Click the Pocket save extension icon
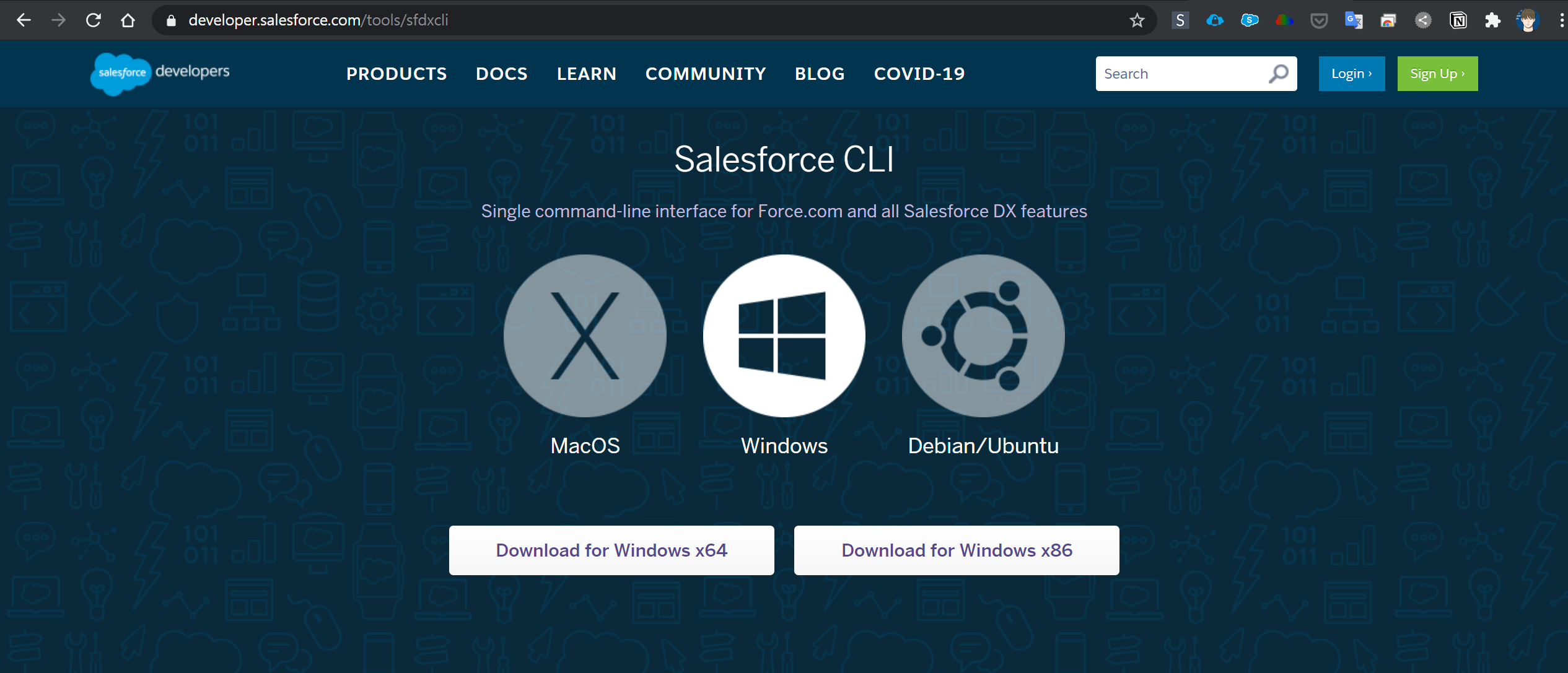Viewport: 1568px width, 673px height. coord(1319,20)
